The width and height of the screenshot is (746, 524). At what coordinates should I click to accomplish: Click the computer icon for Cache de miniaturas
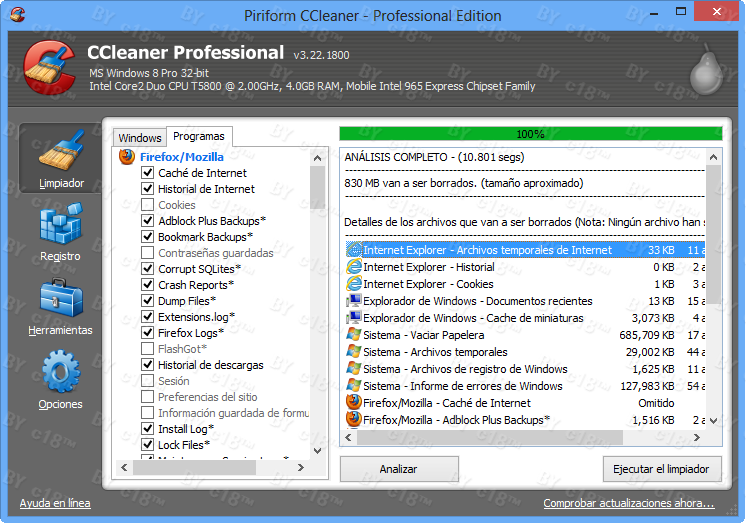354,318
